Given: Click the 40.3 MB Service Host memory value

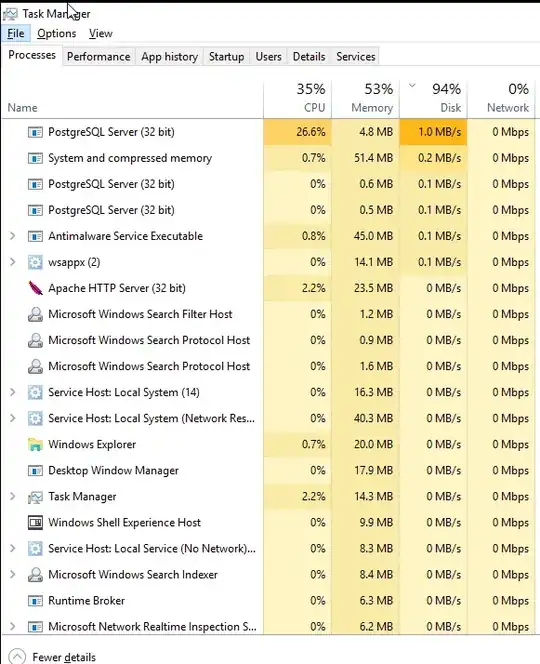Looking at the screenshot, I should coord(374,418).
